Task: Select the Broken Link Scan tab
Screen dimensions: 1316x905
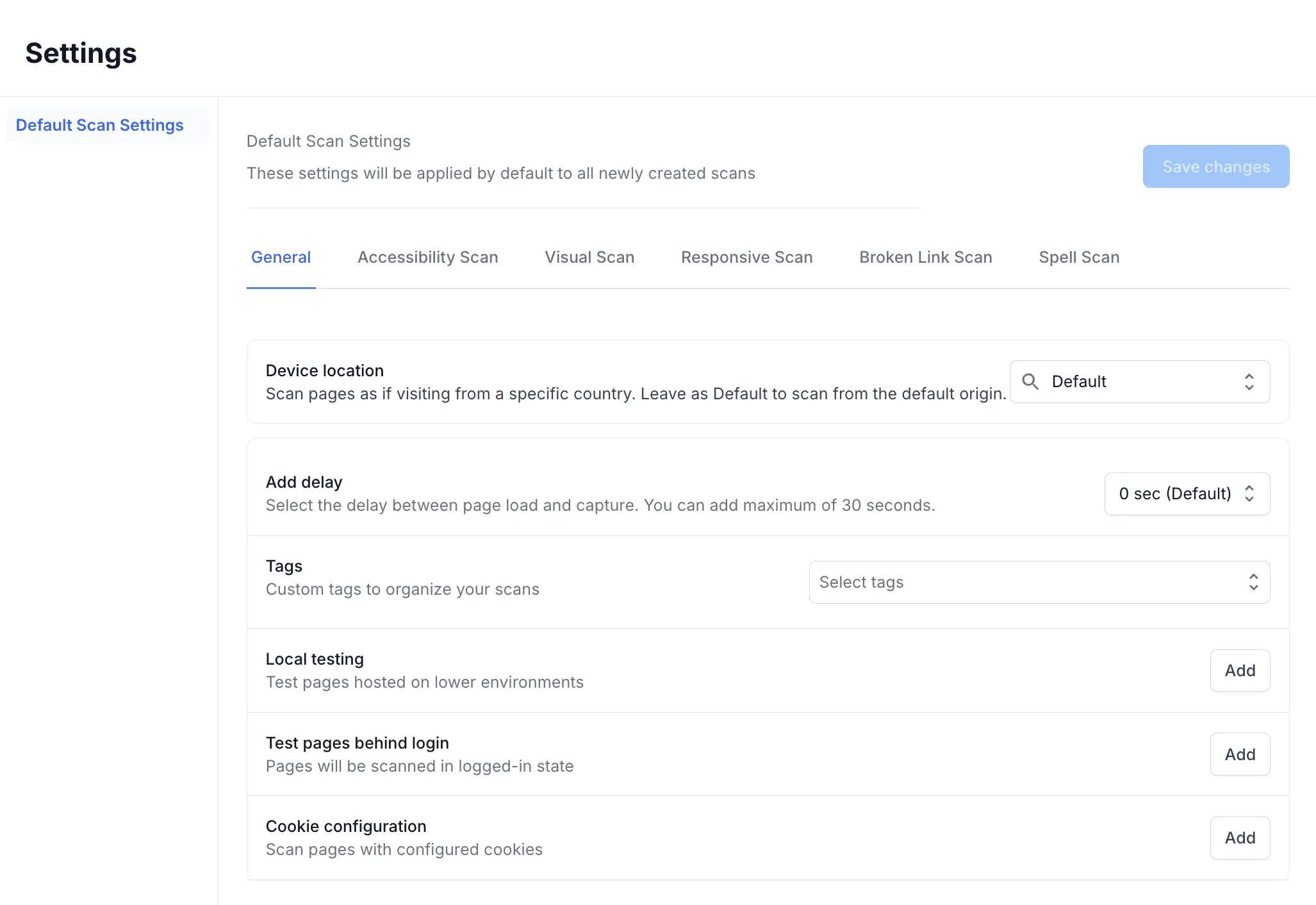Action: [925, 257]
